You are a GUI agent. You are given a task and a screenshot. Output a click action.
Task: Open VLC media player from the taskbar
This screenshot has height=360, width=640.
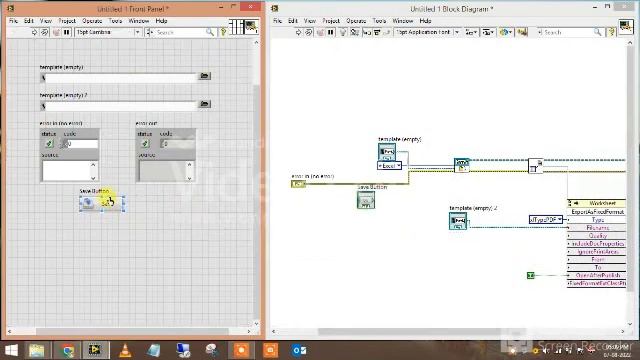[x=125, y=350]
